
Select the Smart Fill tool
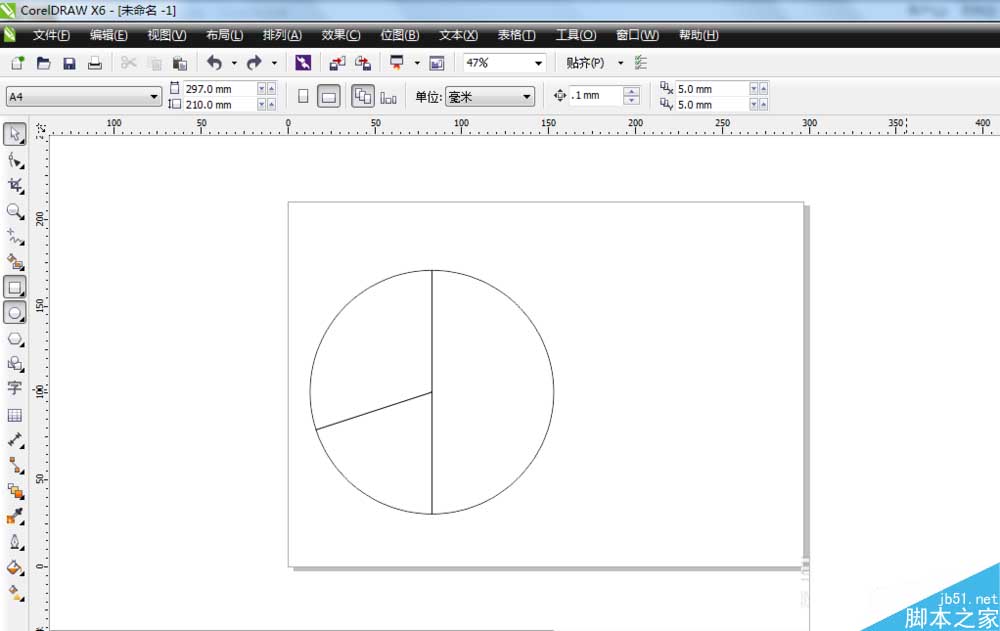coord(15,262)
